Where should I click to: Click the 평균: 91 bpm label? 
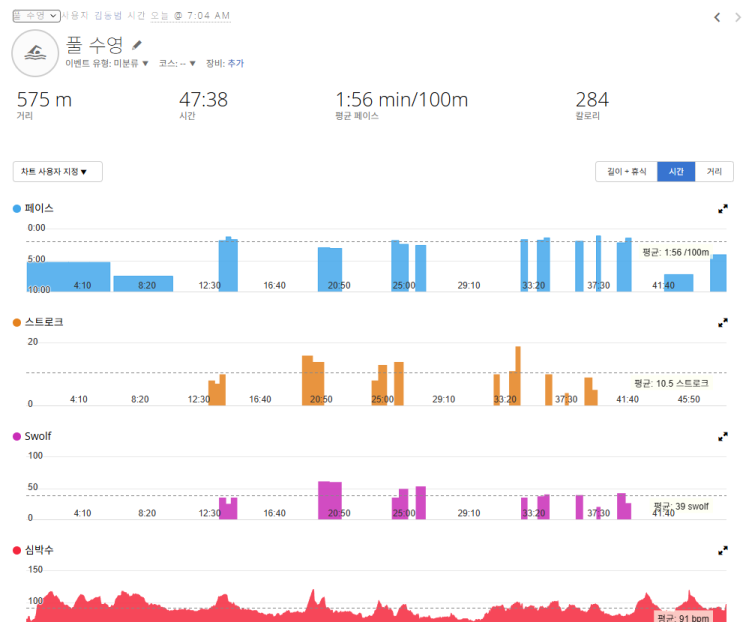[x=683, y=618]
